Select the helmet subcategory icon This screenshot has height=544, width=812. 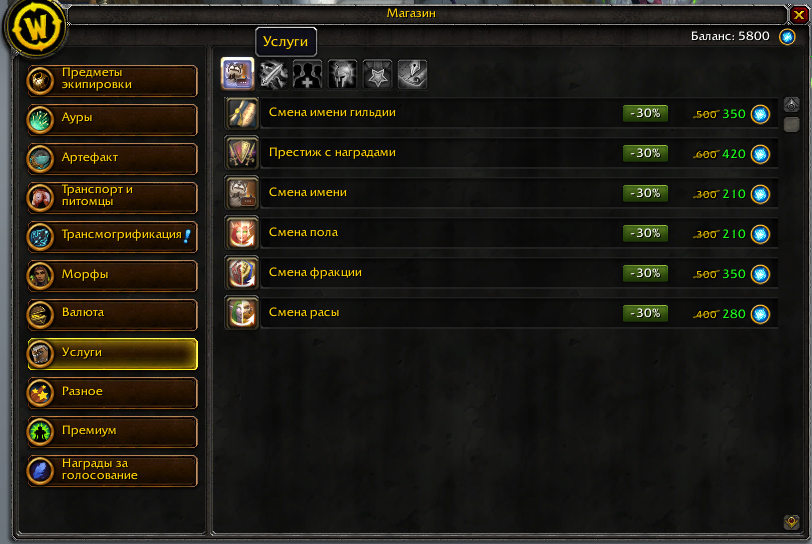pyautogui.click(x=342, y=74)
